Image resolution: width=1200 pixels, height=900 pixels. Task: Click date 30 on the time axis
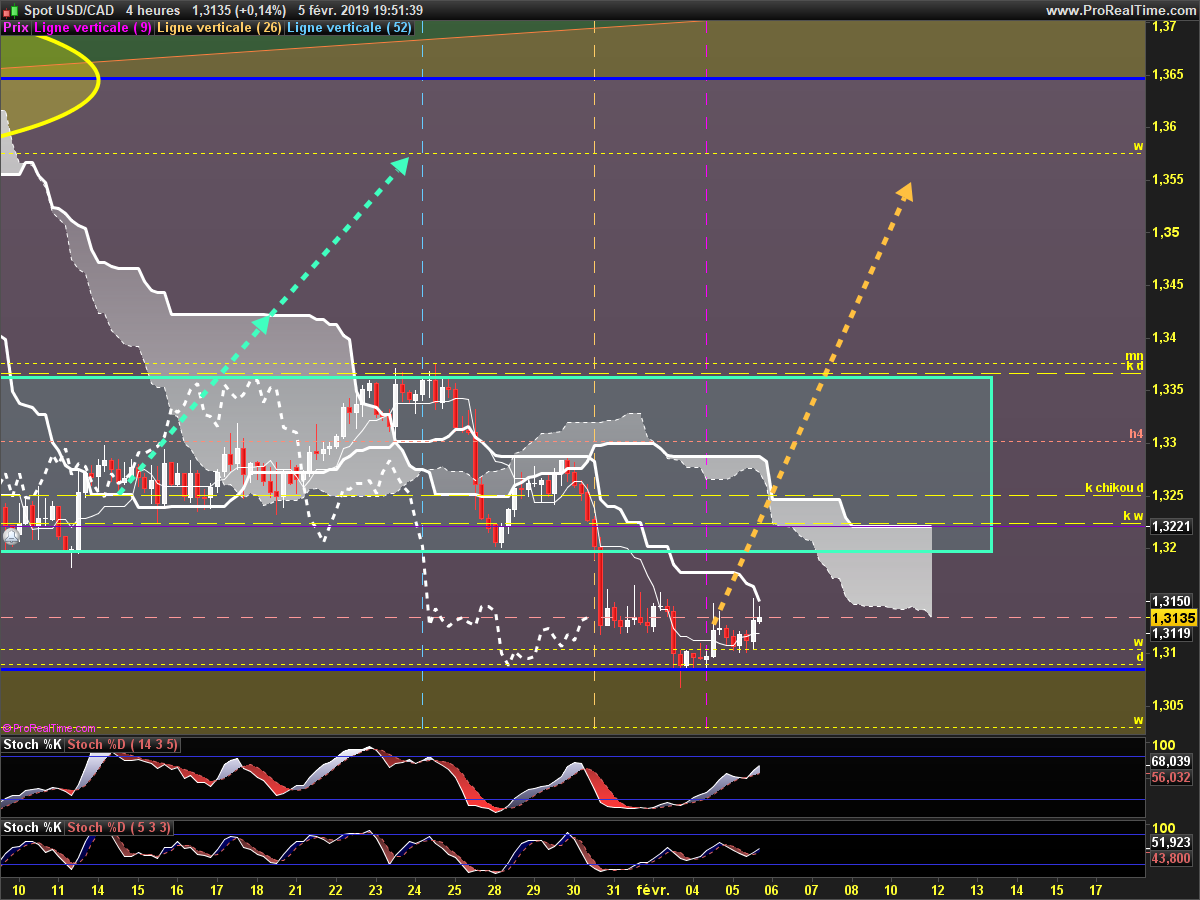(x=573, y=889)
